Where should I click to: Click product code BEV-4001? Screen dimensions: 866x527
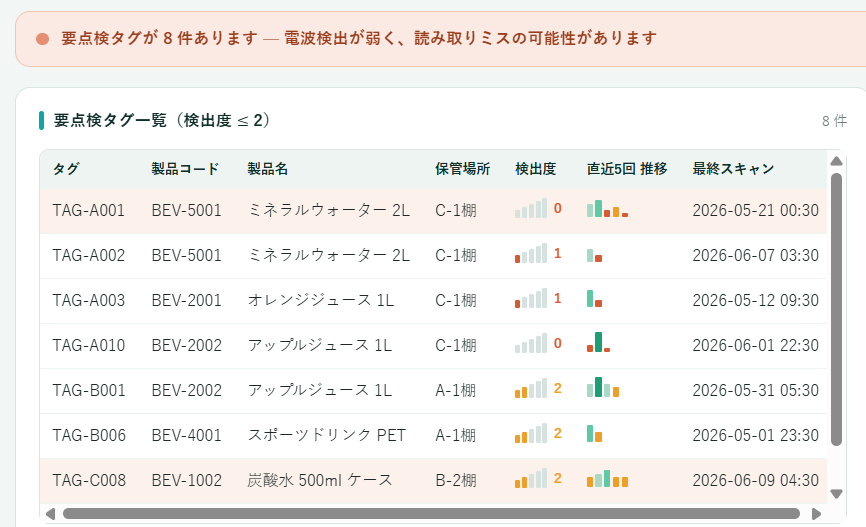point(186,435)
